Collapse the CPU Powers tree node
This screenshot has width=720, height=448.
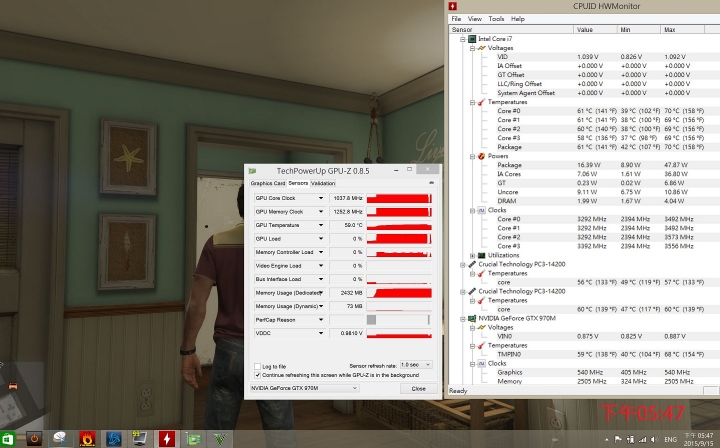[472, 156]
